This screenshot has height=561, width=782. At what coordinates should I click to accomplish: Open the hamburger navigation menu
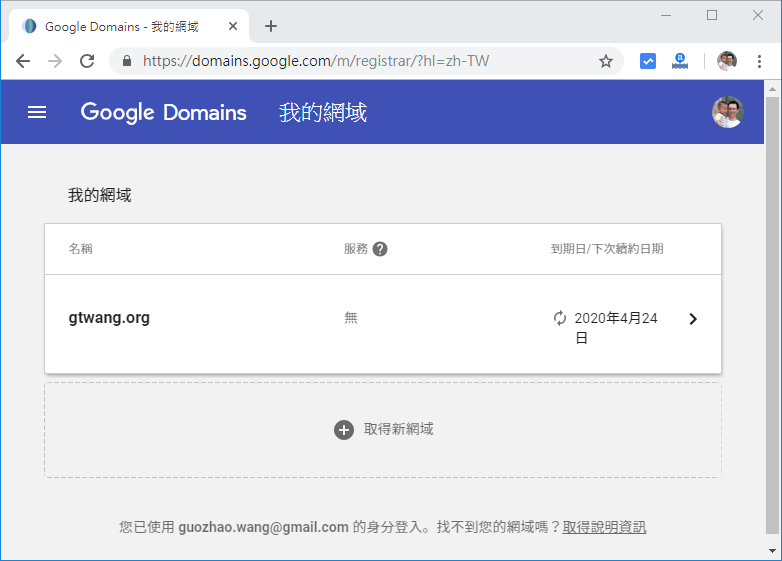click(x=37, y=112)
